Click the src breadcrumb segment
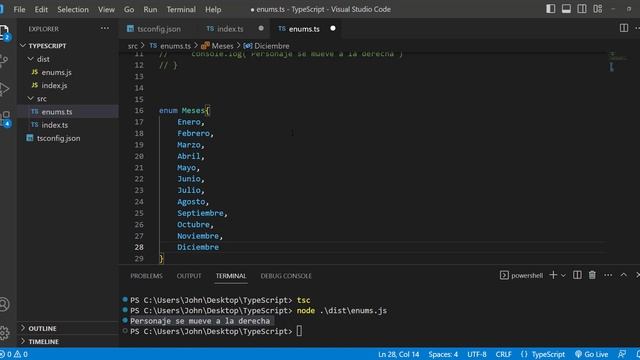The image size is (640, 360). click(x=133, y=46)
